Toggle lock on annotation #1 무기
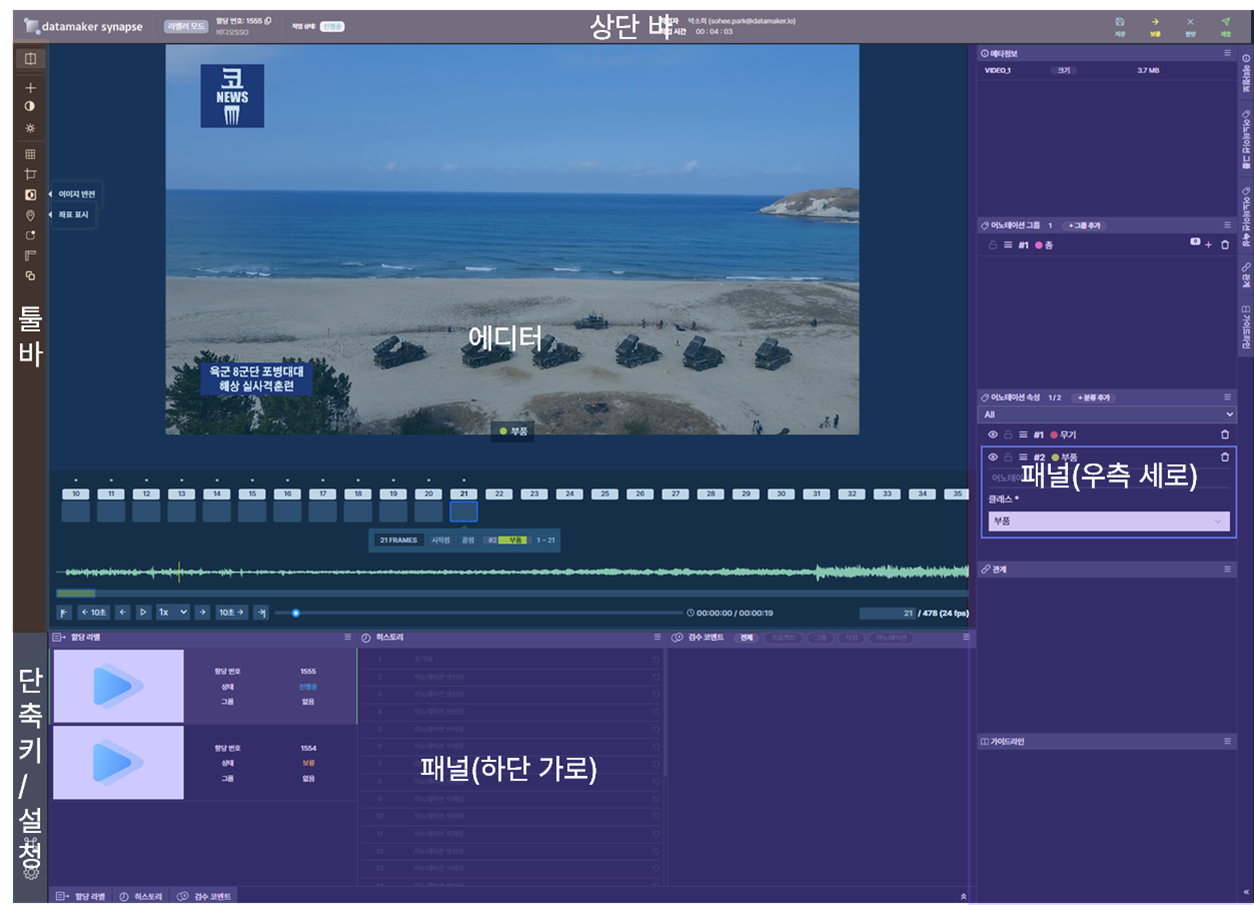1254x905 pixels. pyautogui.click(x=1008, y=435)
